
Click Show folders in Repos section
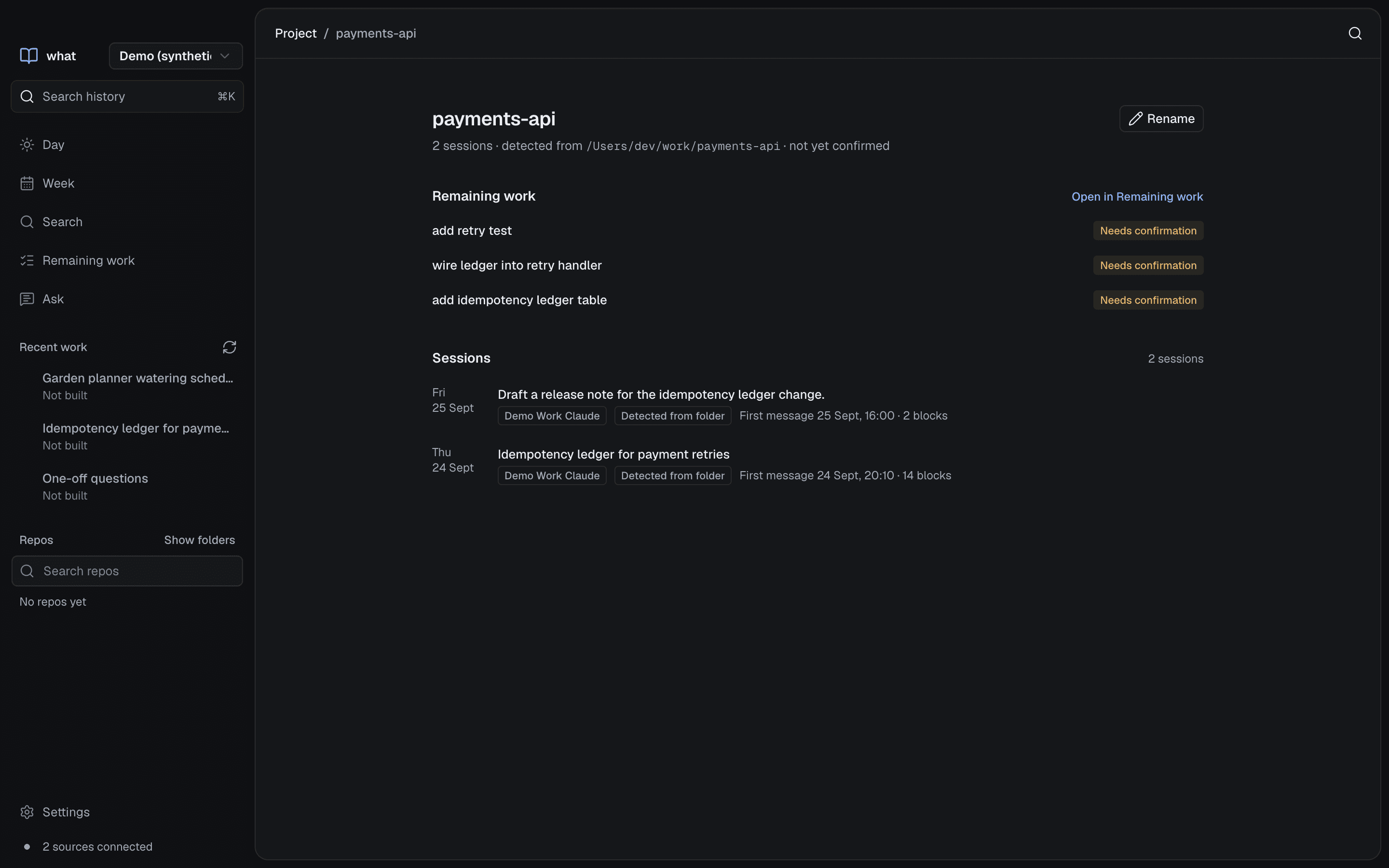pyautogui.click(x=199, y=540)
